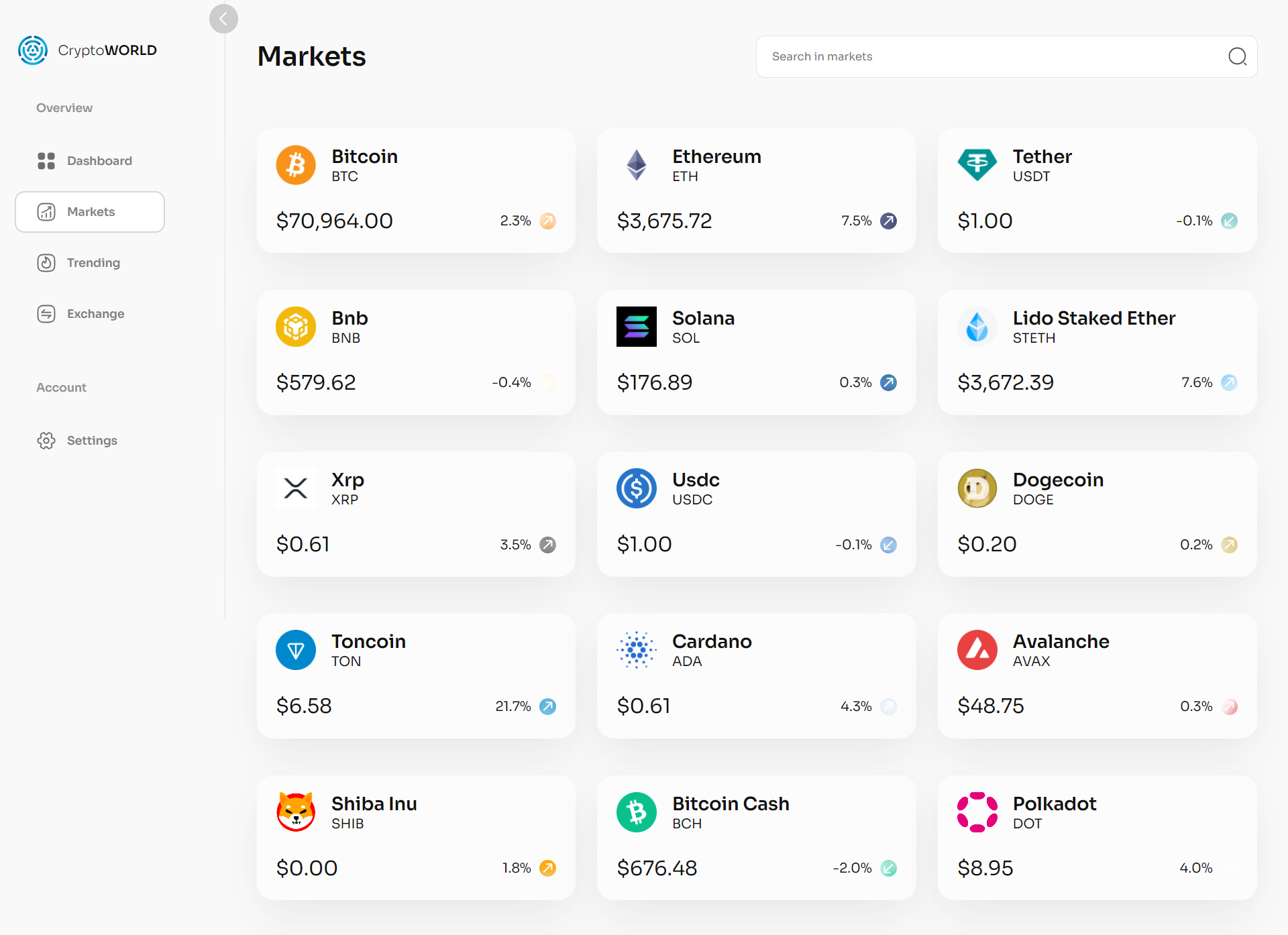Click the Tether logo icon
Image resolution: width=1288 pixels, height=935 pixels.
pos(977,165)
